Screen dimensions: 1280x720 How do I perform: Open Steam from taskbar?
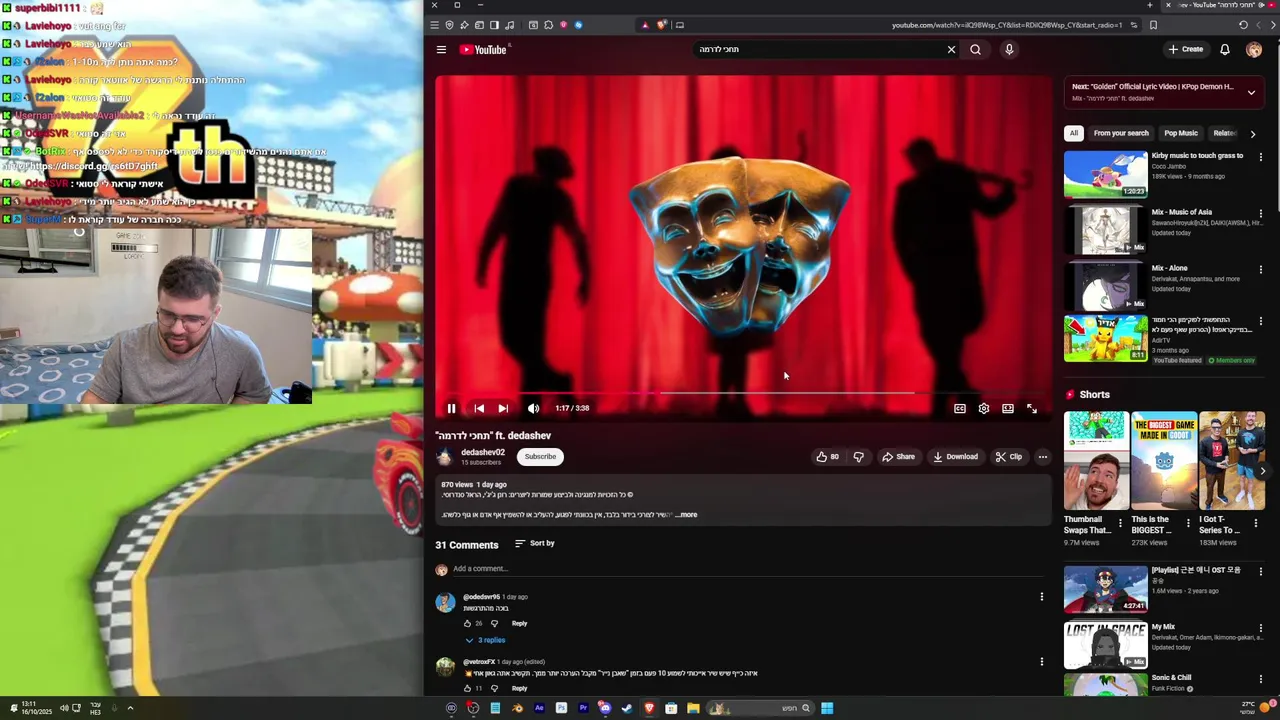627,708
